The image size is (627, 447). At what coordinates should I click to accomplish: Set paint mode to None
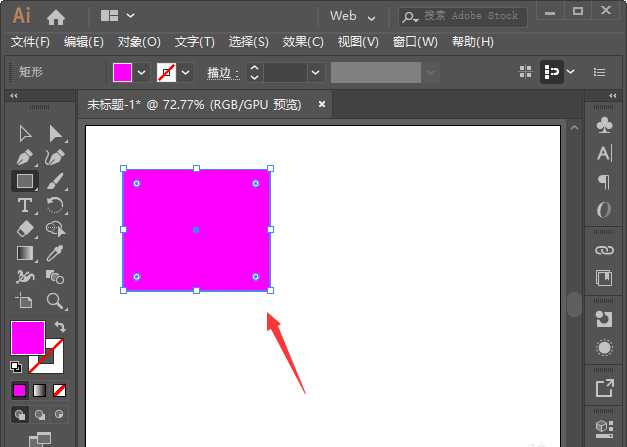pyautogui.click(x=60, y=390)
